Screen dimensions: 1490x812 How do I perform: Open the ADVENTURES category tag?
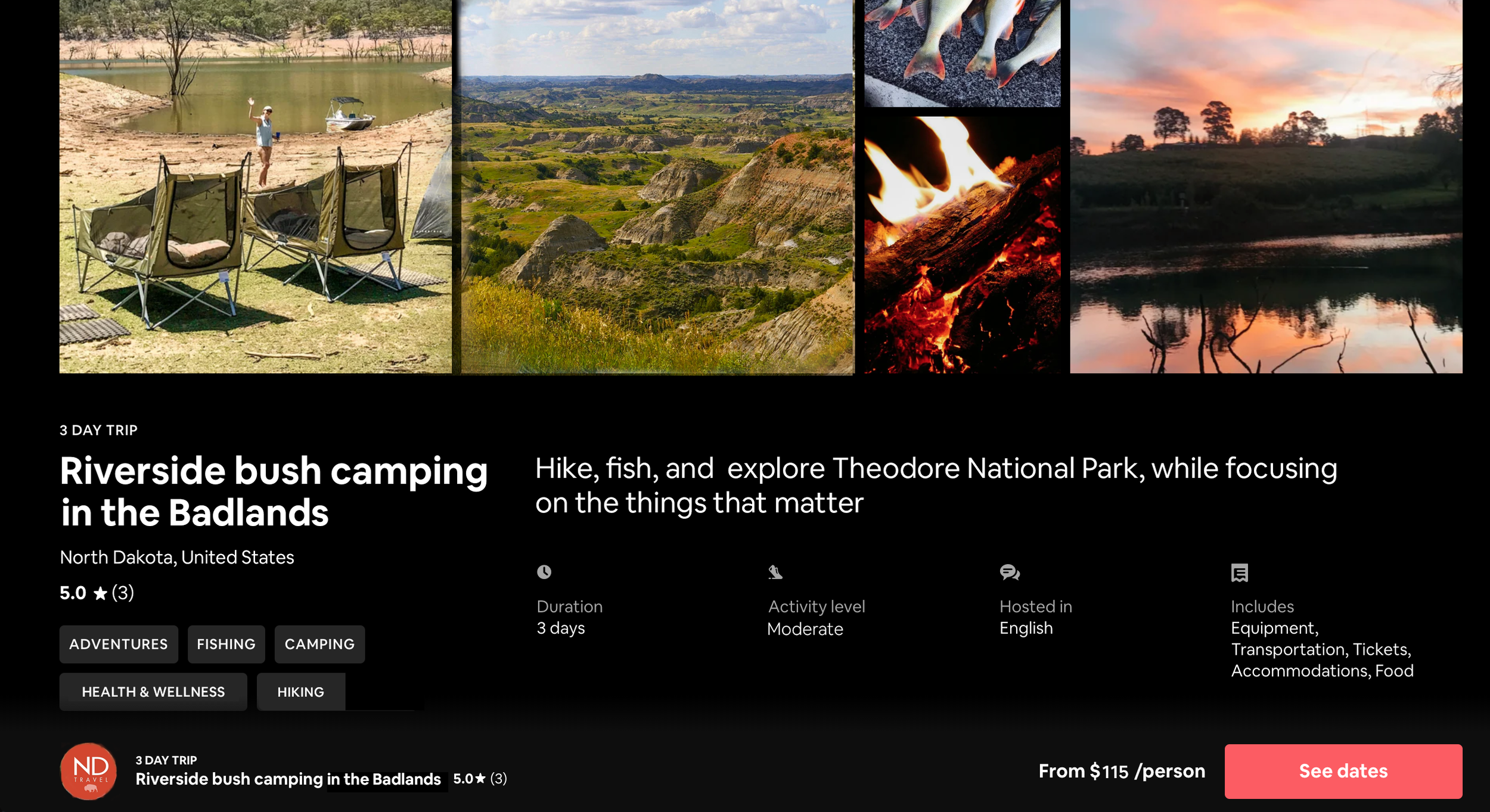point(119,644)
